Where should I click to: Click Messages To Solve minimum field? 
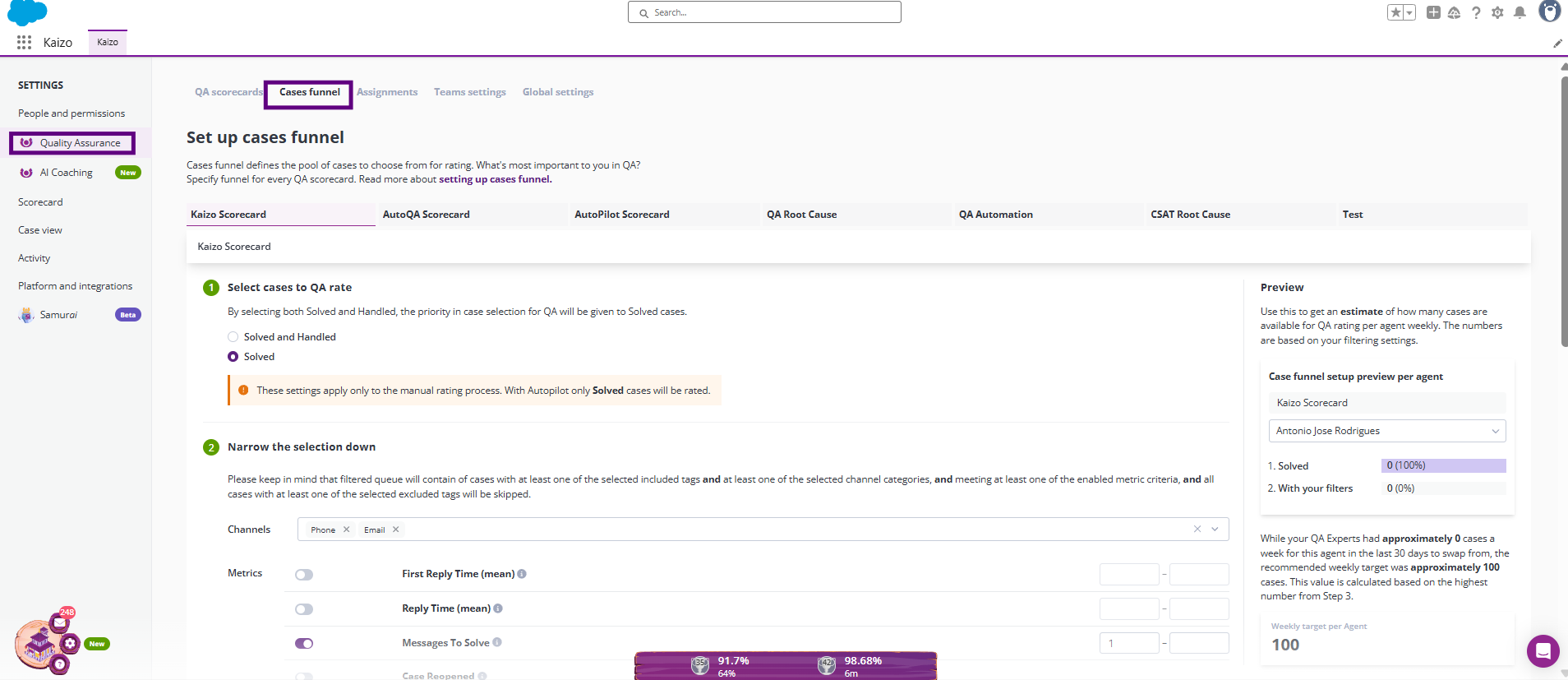1129,644
